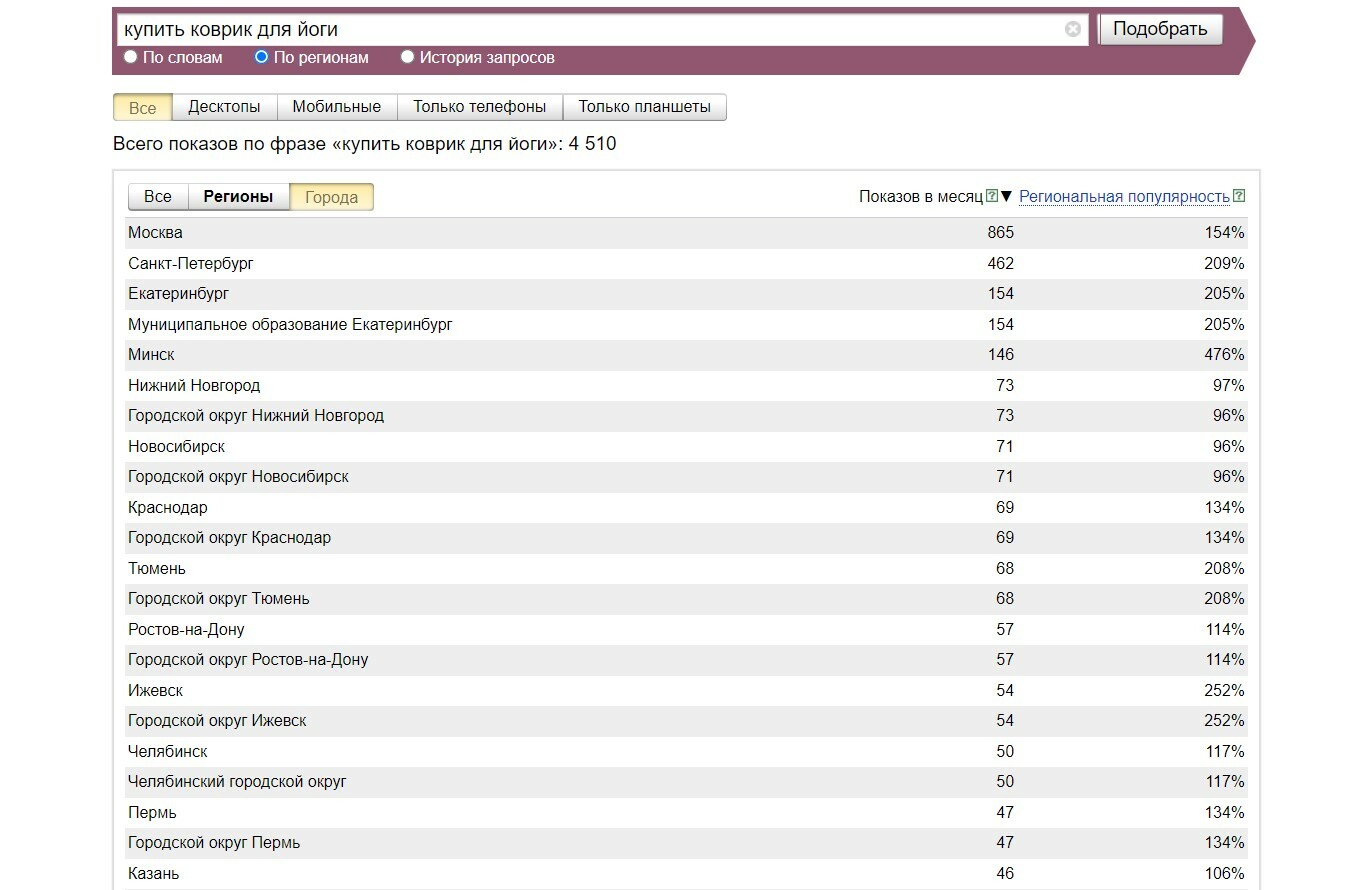Switch to the Только телефоны tab
The height and width of the screenshot is (890, 1364).
[x=480, y=107]
